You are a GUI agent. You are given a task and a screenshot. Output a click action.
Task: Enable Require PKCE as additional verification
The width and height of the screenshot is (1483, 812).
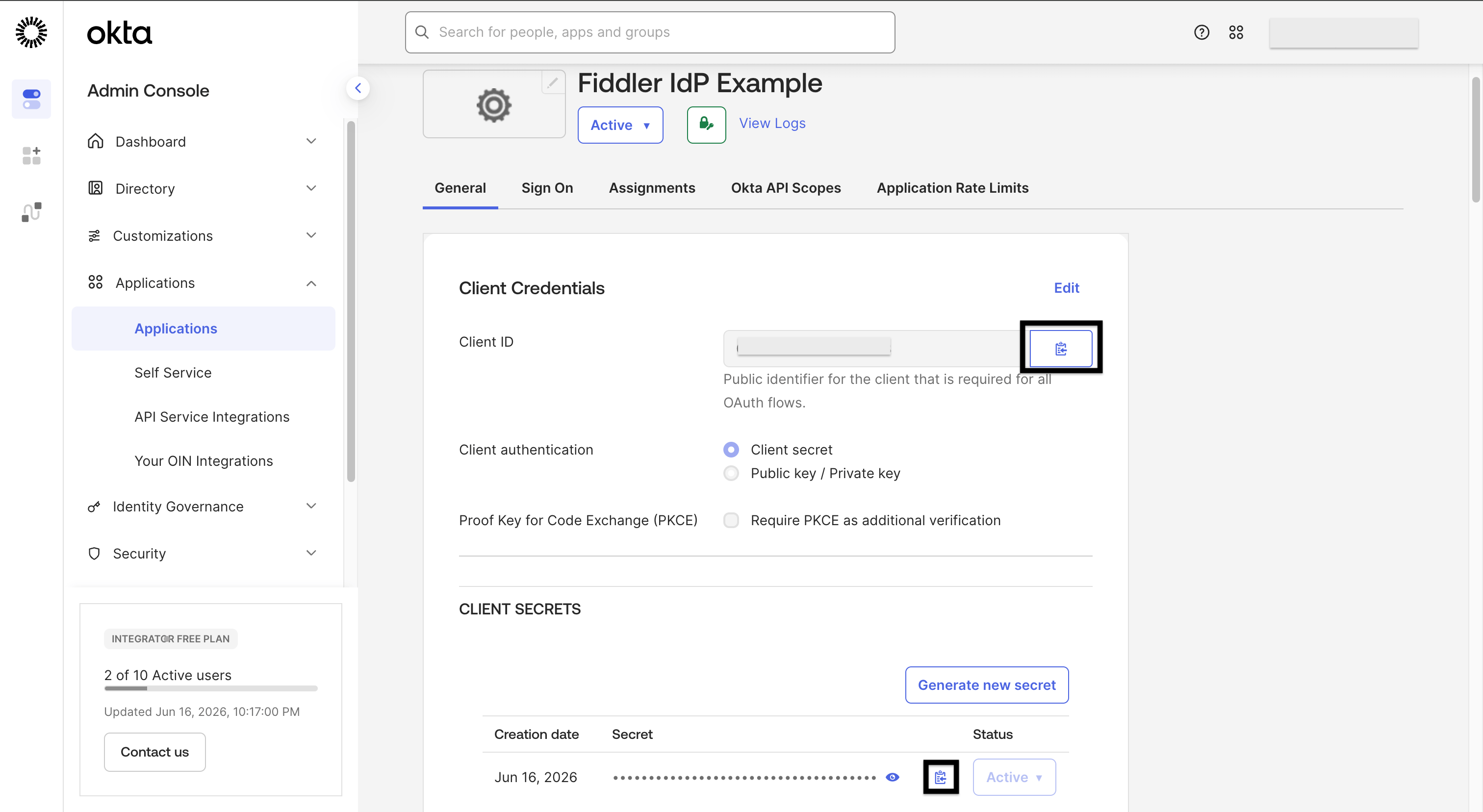tap(731, 520)
